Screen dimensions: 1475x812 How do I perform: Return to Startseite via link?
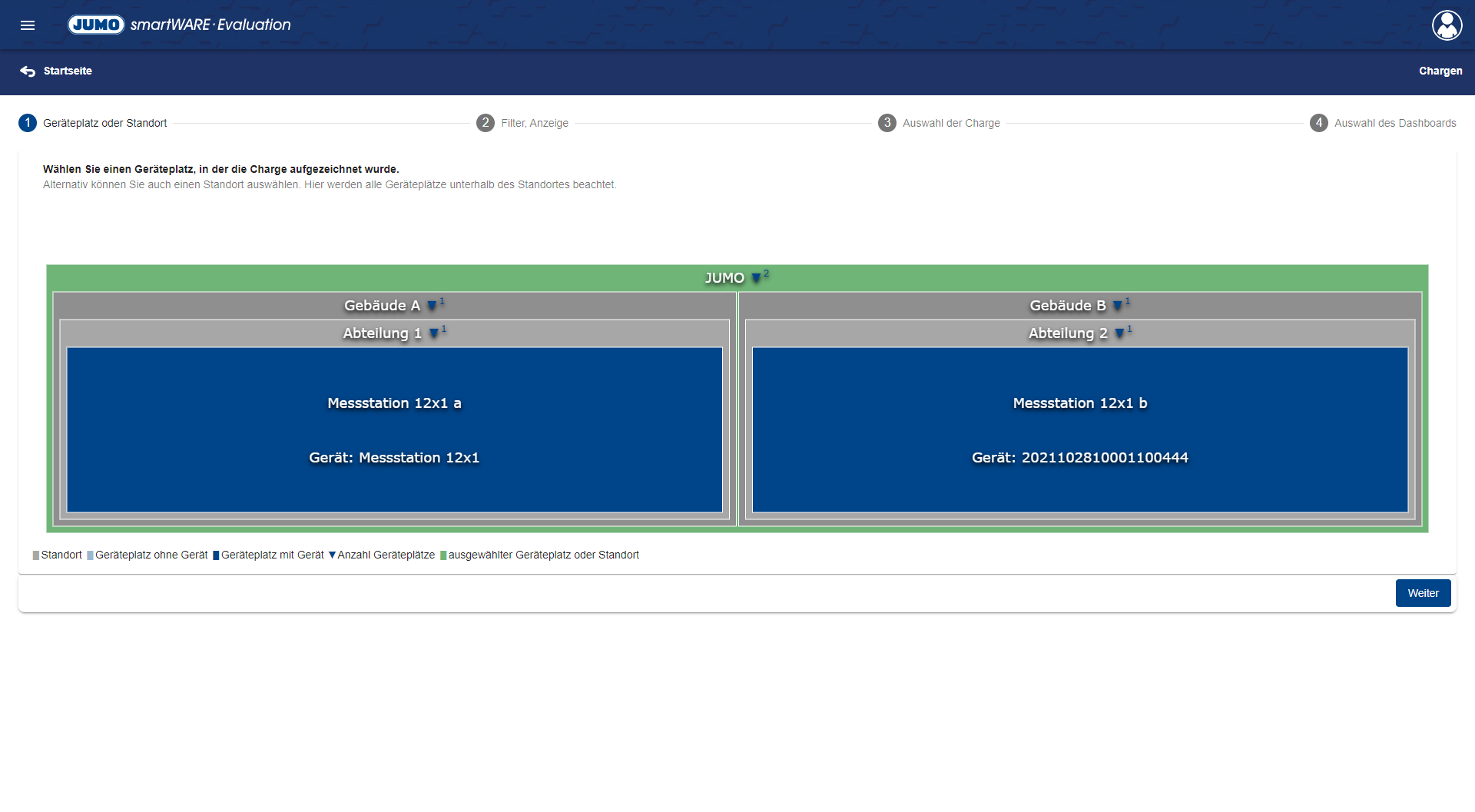click(68, 71)
